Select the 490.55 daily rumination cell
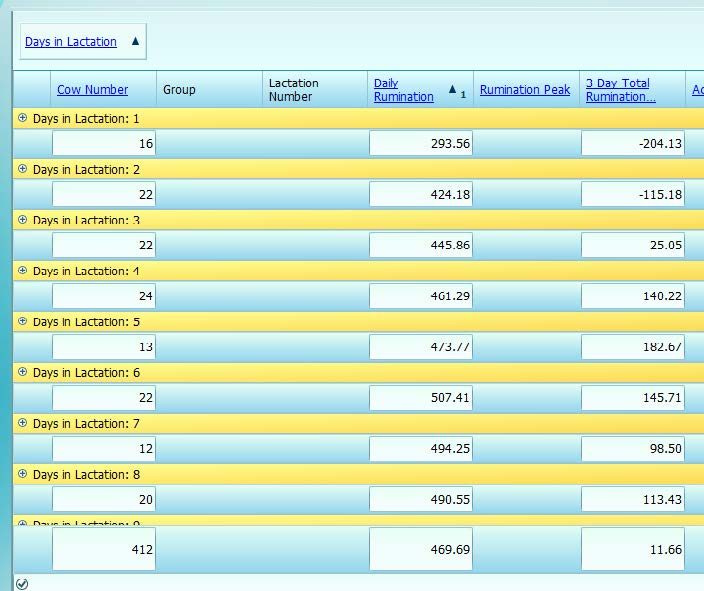Image resolution: width=704 pixels, height=591 pixels. [x=421, y=499]
